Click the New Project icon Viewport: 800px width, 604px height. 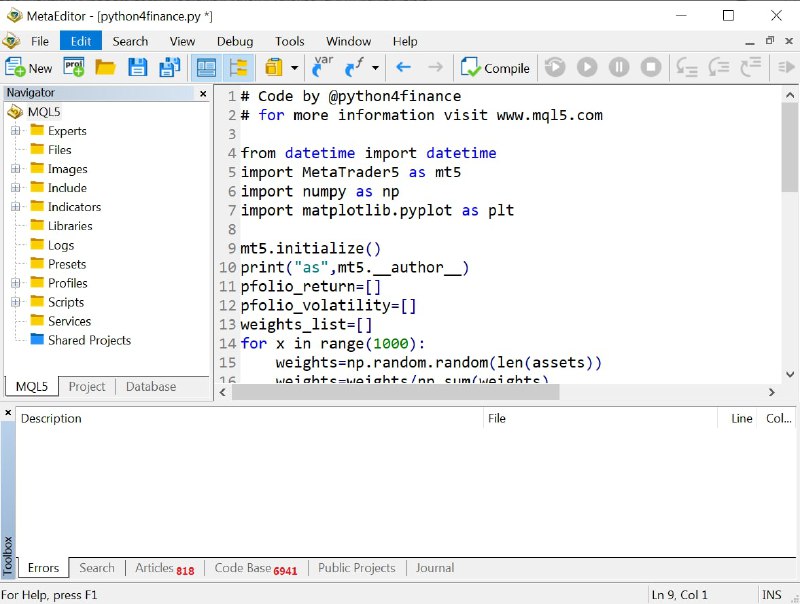pos(74,67)
